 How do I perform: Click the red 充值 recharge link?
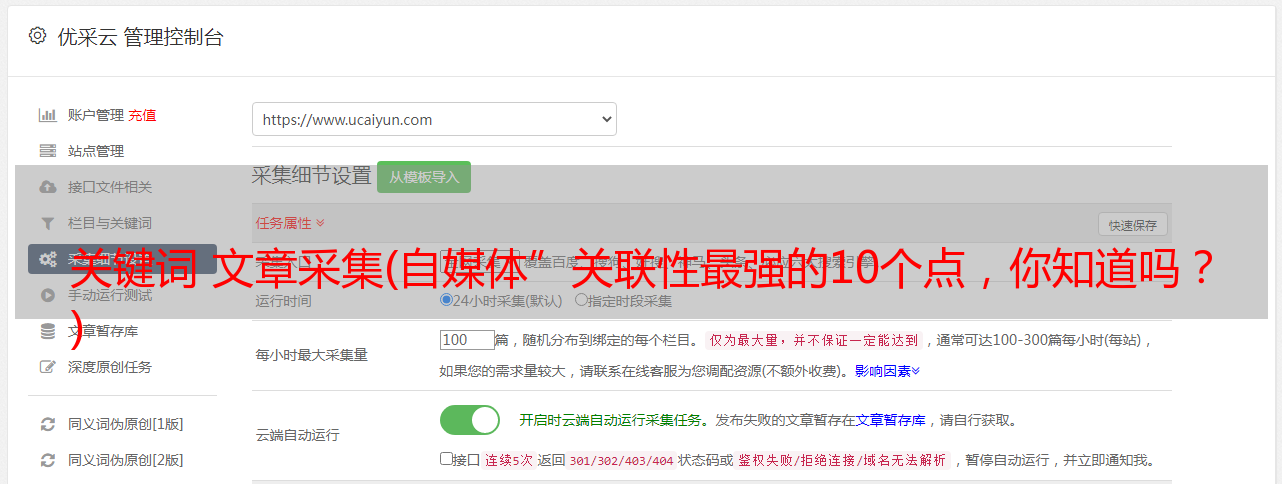coord(142,115)
